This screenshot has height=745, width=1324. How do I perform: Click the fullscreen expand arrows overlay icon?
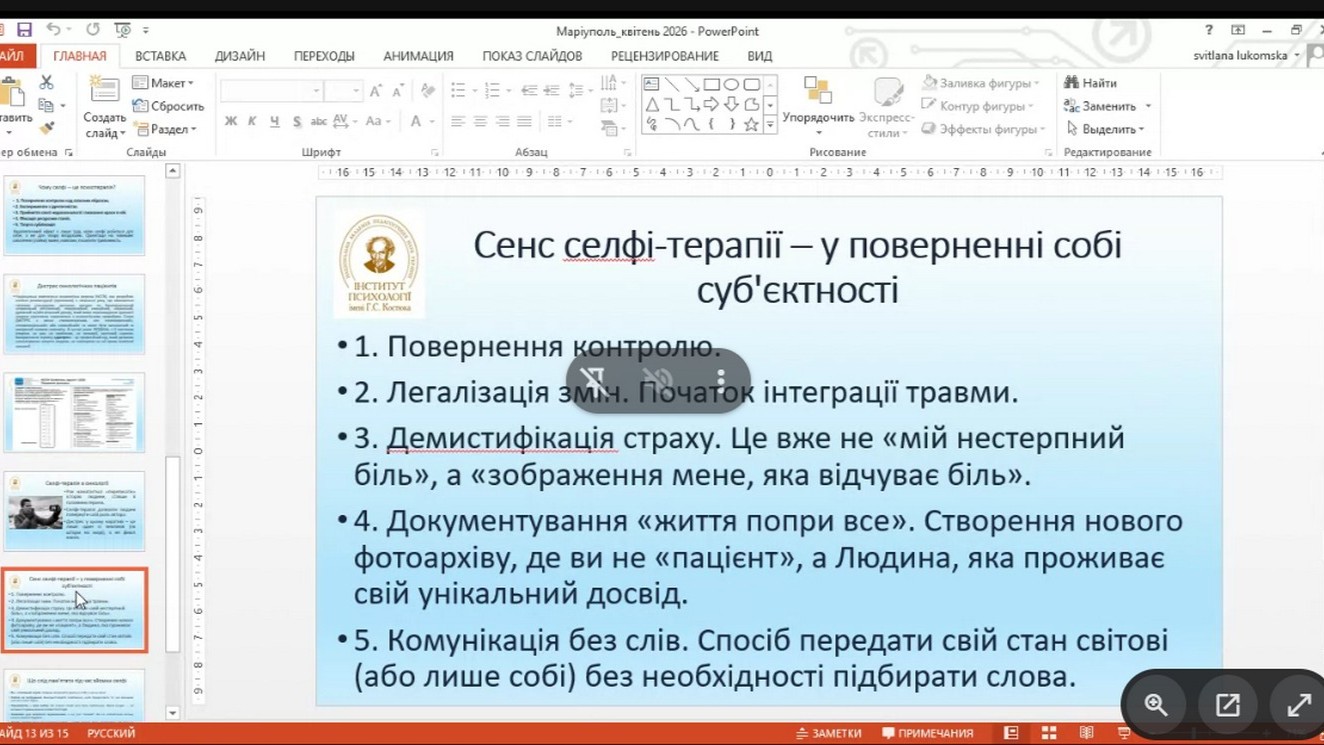coord(1298,704)
